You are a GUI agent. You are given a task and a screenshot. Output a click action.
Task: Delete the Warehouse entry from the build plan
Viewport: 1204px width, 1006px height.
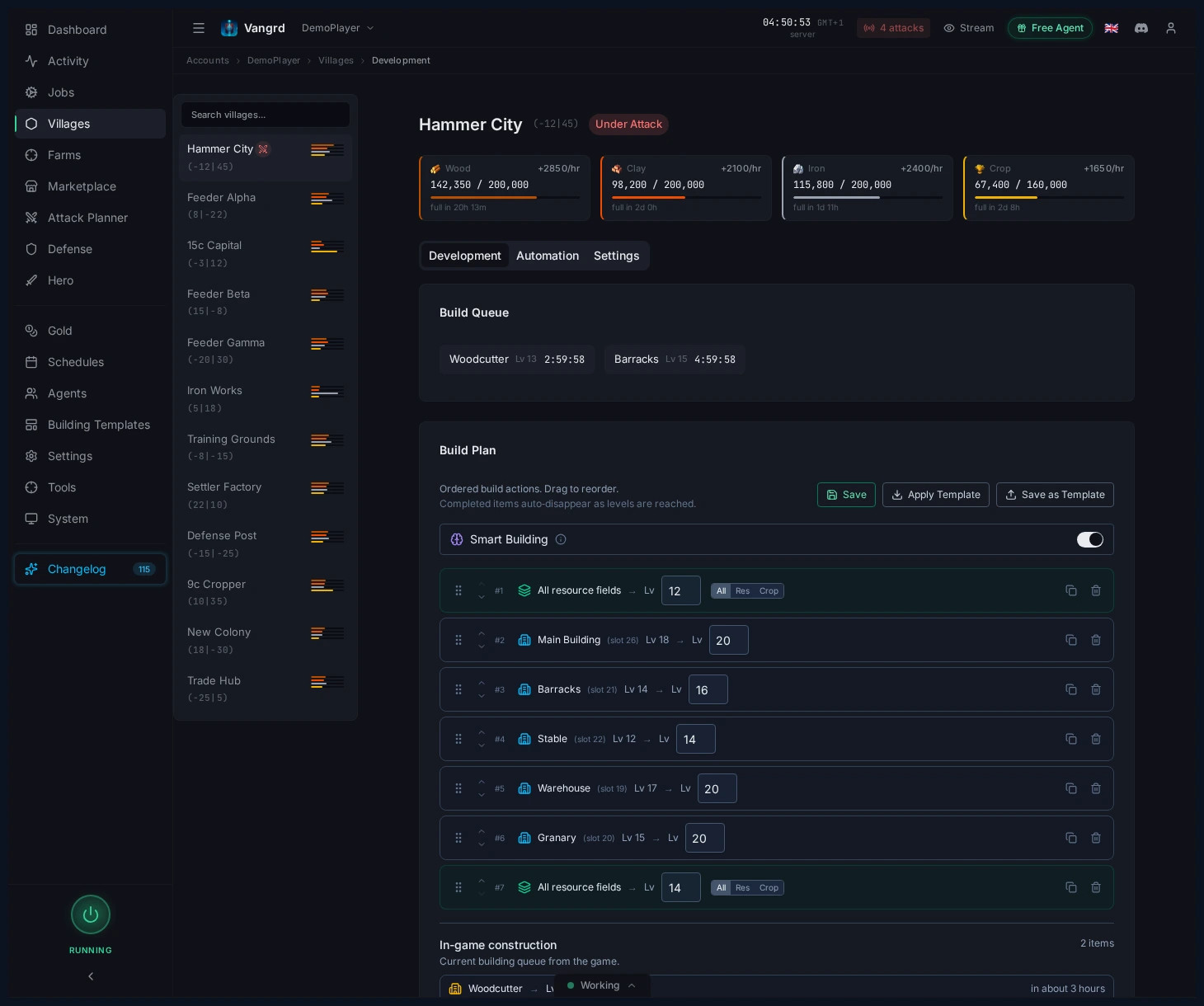1096,788
